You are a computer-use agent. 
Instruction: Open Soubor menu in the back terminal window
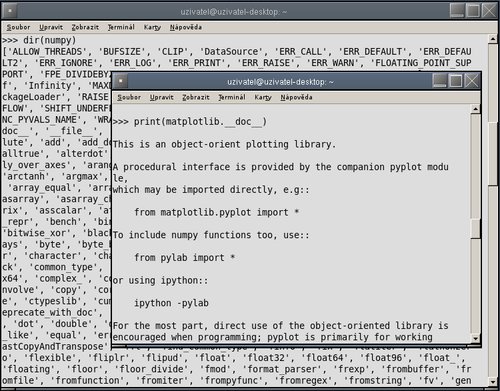pos(18,27)
